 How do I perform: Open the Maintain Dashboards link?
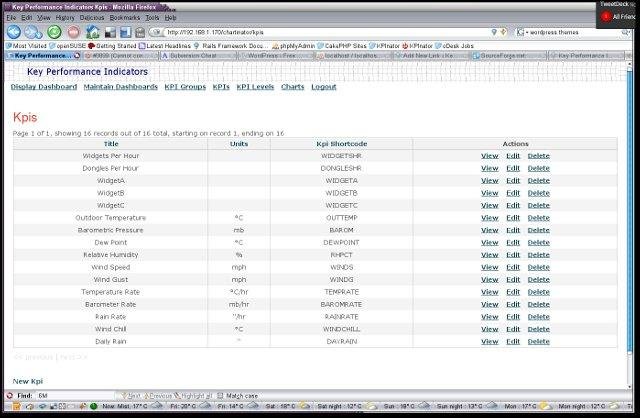(x=120, y=87)
